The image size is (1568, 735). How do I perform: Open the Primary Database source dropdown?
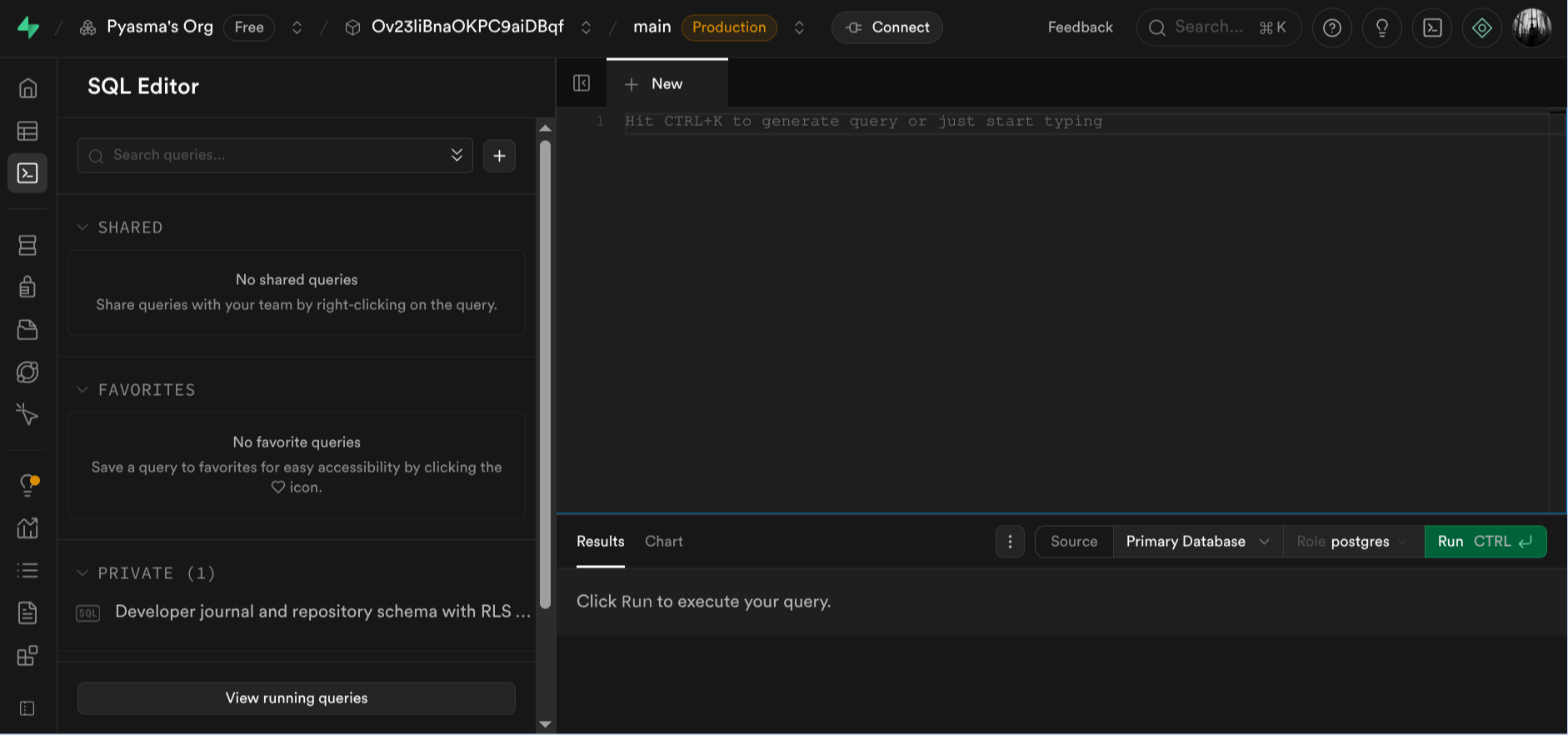(1197, 542)
